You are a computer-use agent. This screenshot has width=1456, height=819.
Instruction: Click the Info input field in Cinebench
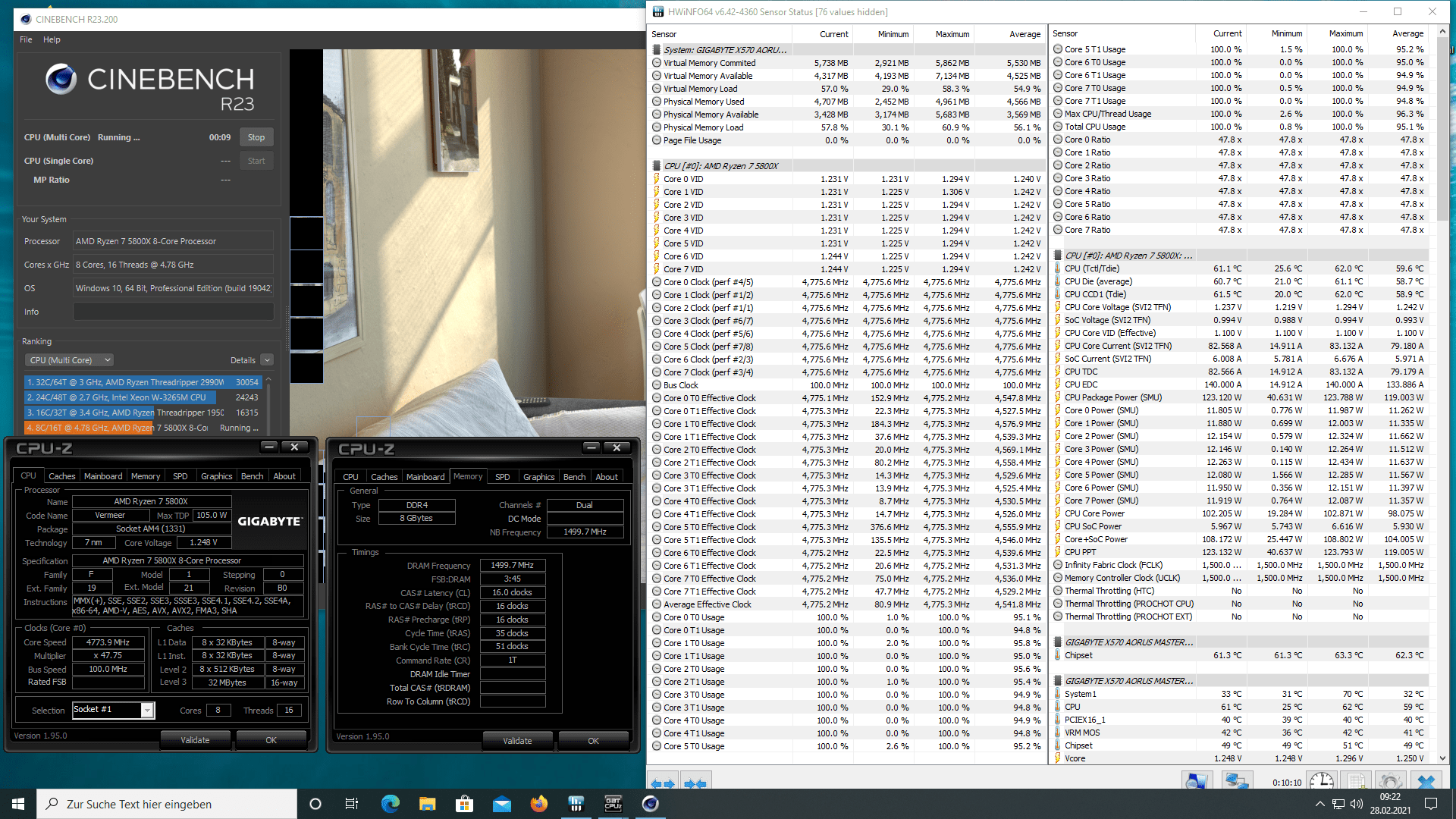pyautogui.click(x=173, y=312)
